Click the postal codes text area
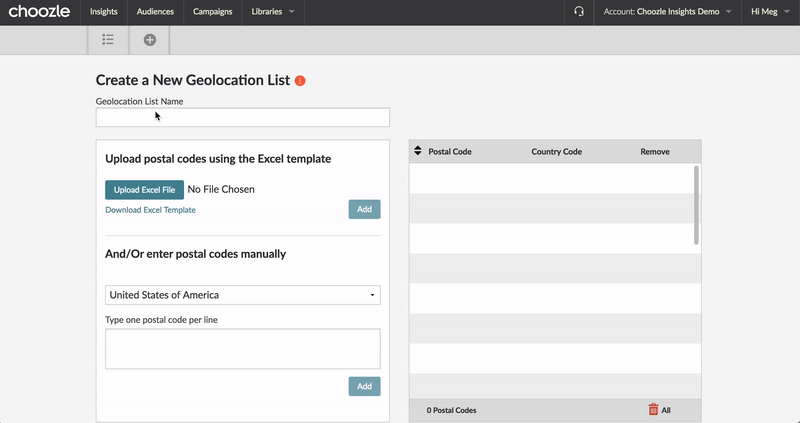This screenshot has height=423, width=800. (x=243, y=349)
